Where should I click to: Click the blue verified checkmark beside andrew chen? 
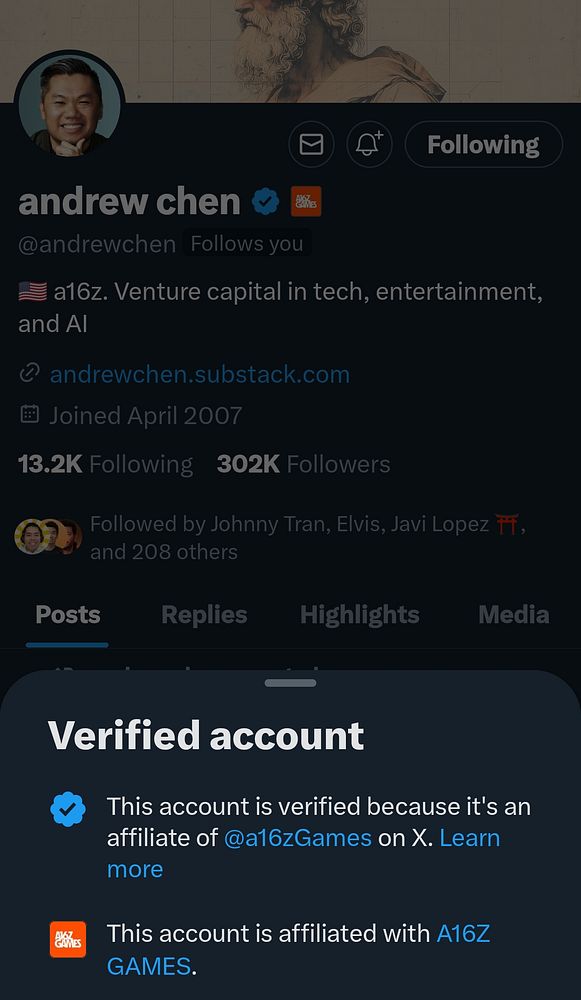click(x=265, y=201)
